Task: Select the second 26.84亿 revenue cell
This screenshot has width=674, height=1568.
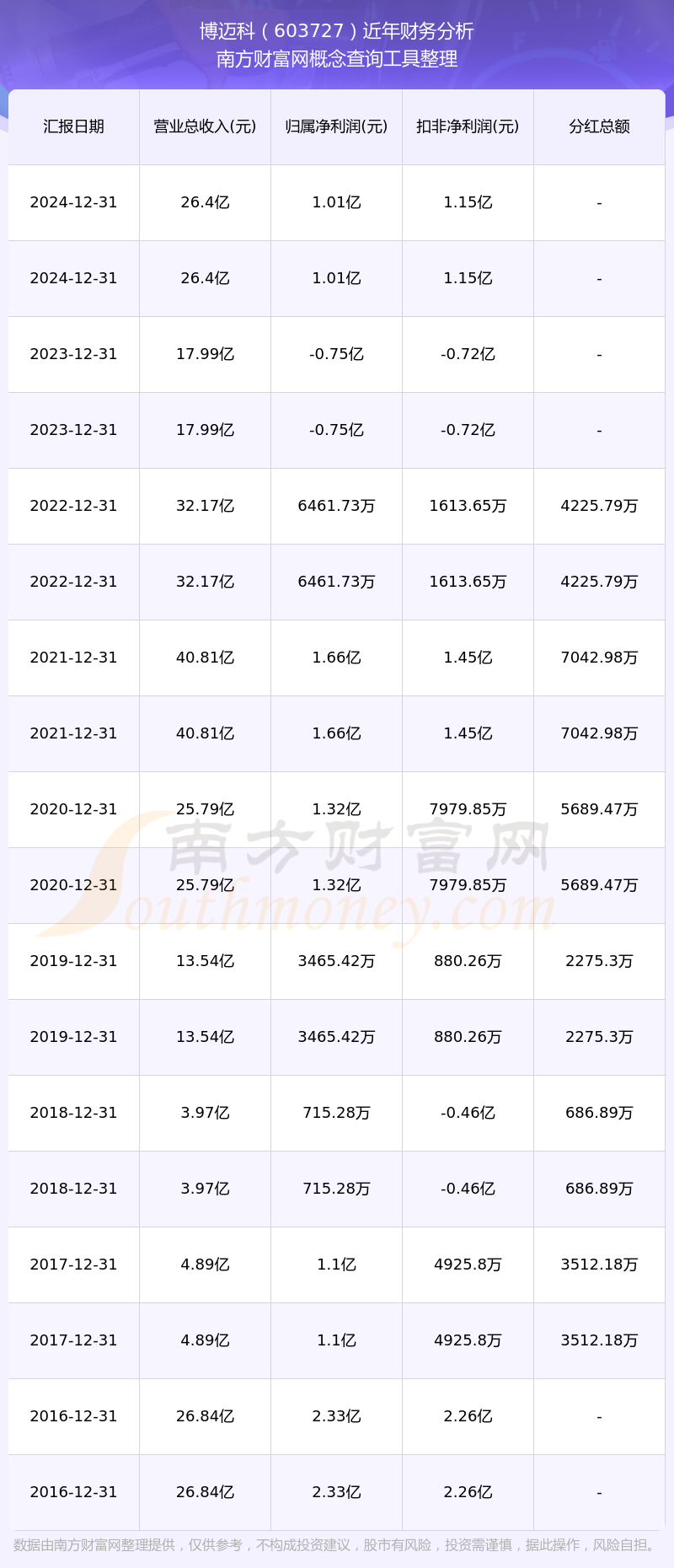Action: [x=205, y=1492]
